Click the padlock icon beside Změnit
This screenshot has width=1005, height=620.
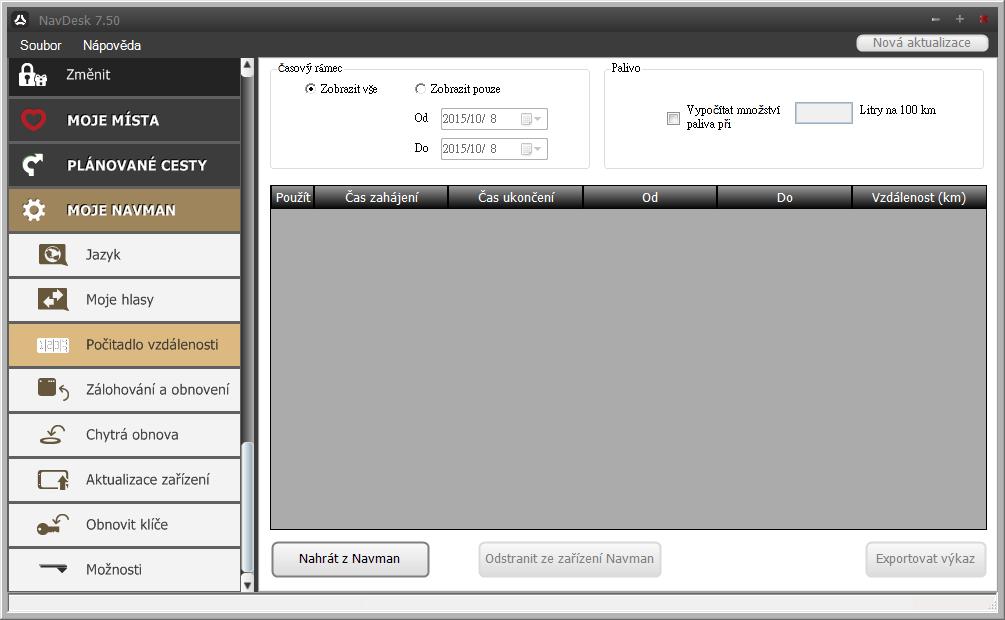[32, 75]
